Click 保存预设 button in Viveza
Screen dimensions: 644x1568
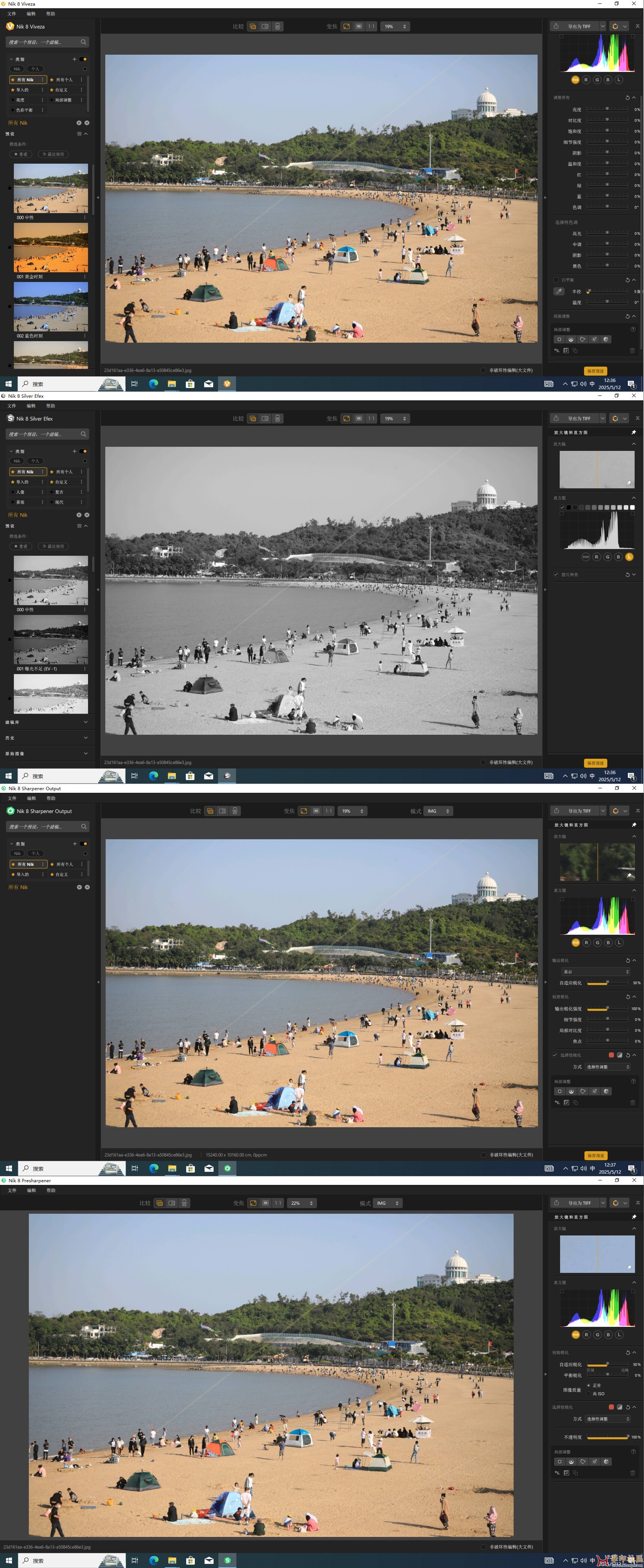tap(595, 371)
